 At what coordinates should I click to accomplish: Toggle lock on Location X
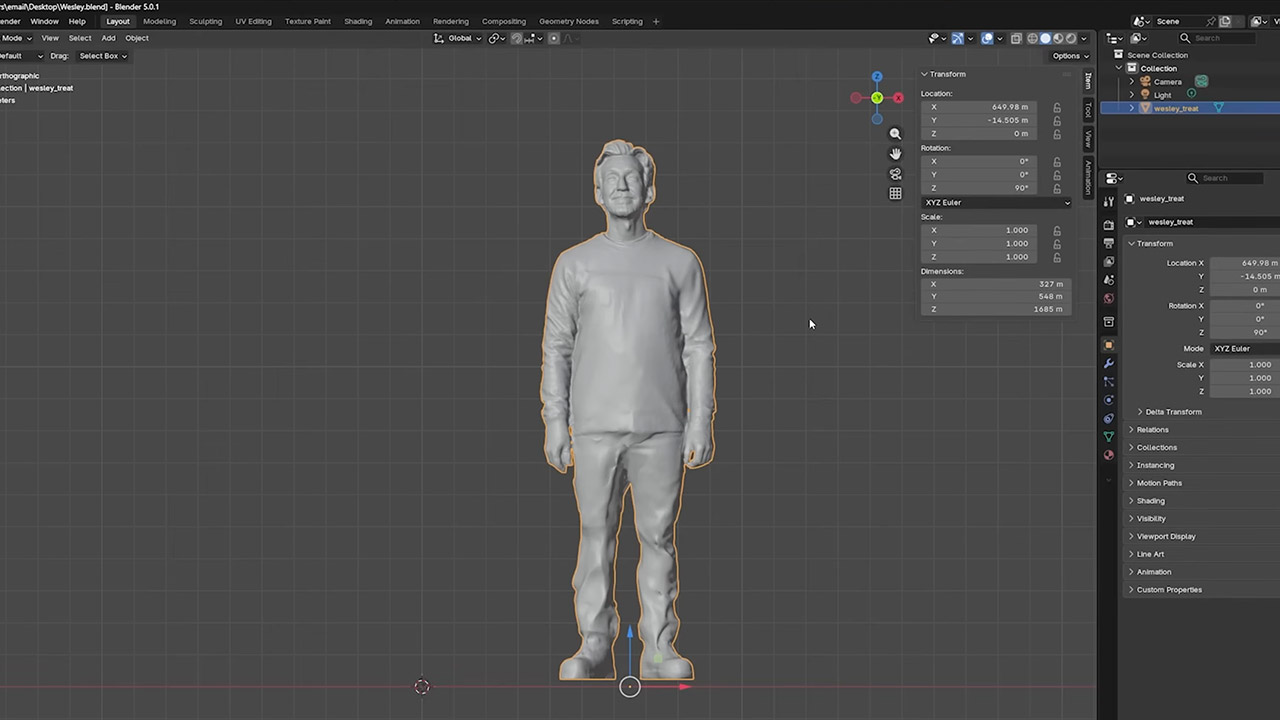1057,107
